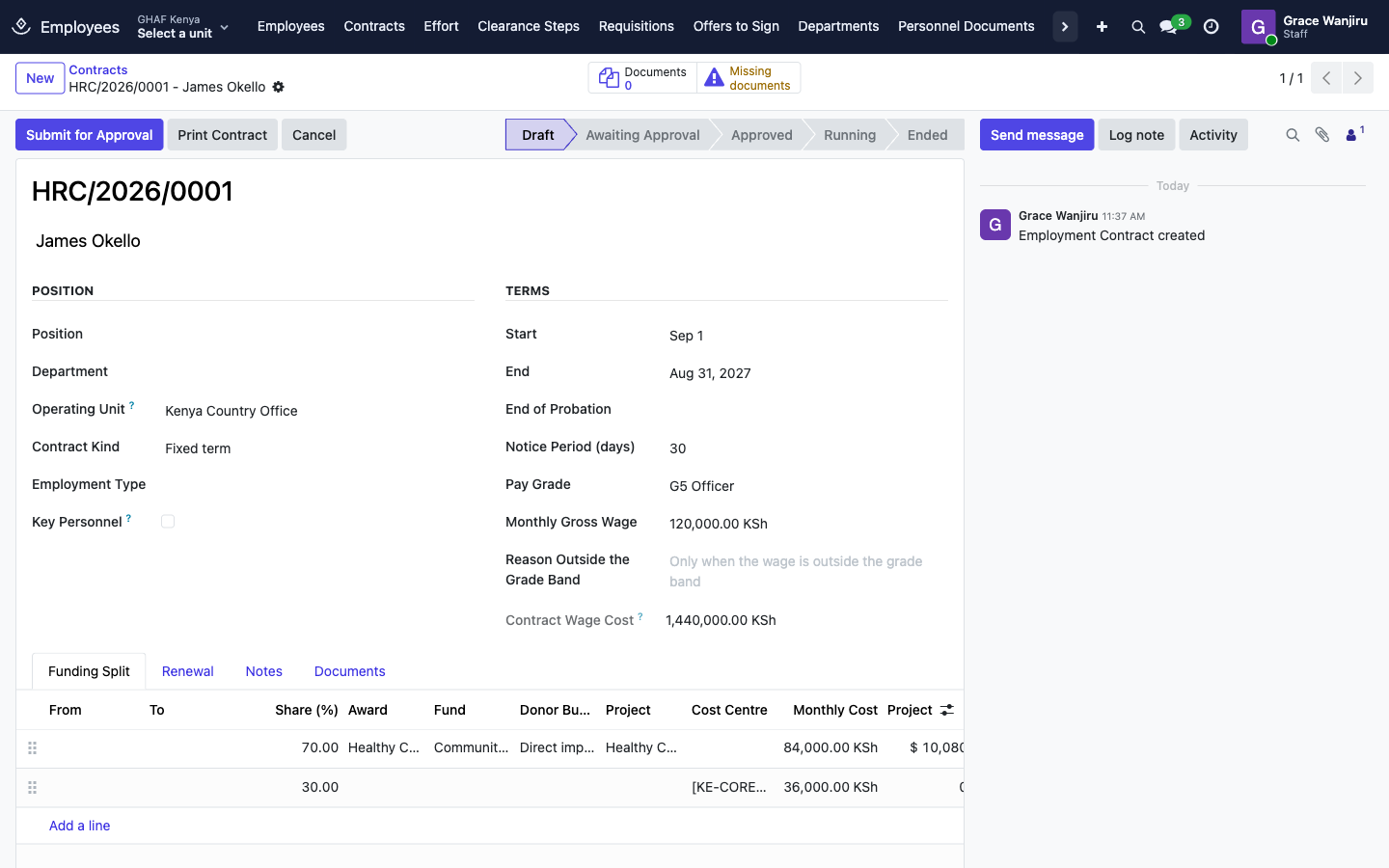1389x868 pixels.
Task: Click the 84,000.00 KSh monthly cost cell
Action: [831, 748]
